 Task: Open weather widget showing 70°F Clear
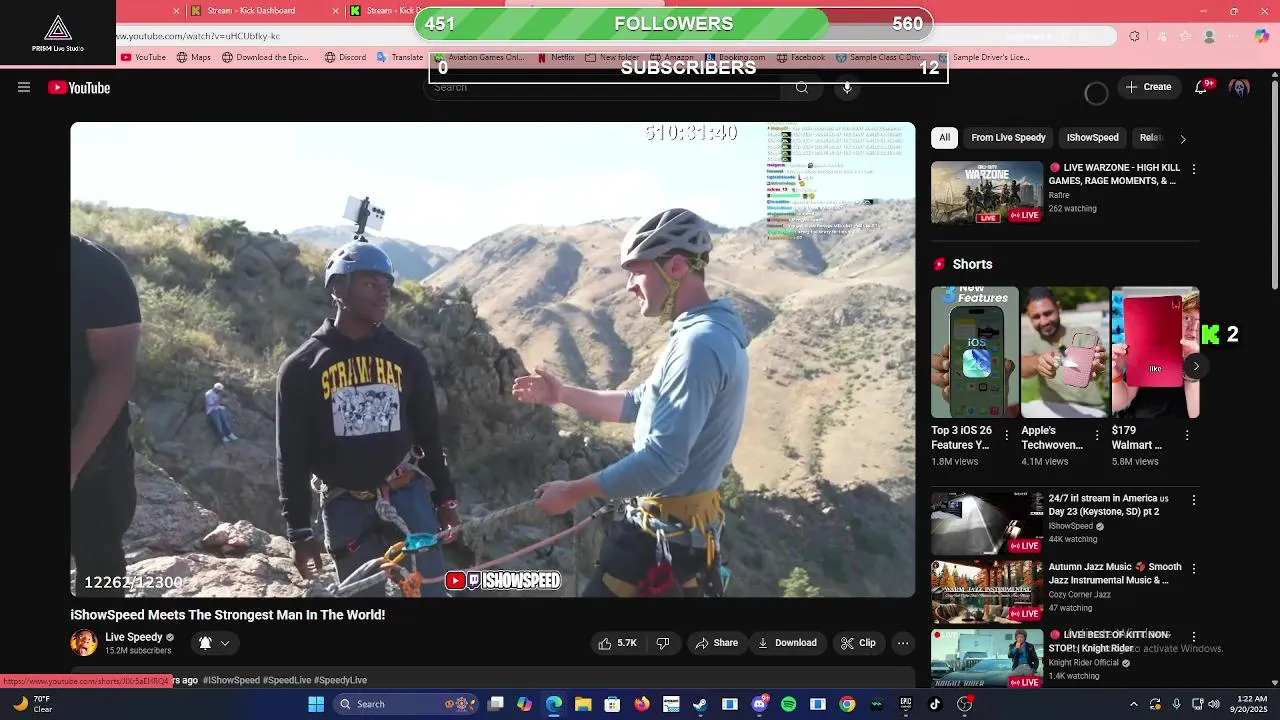pos(32,704)
